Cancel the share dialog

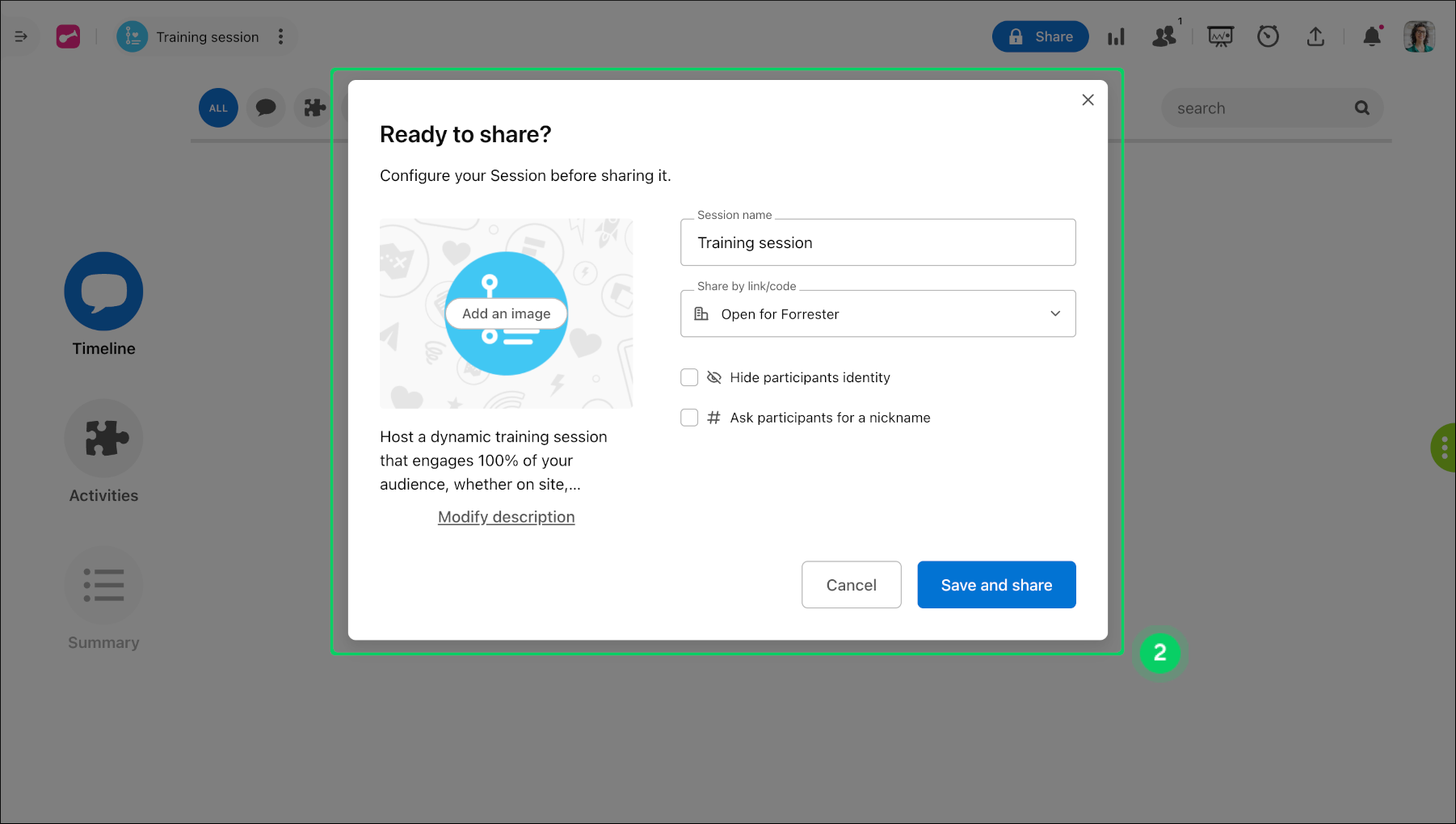(851, 585)
